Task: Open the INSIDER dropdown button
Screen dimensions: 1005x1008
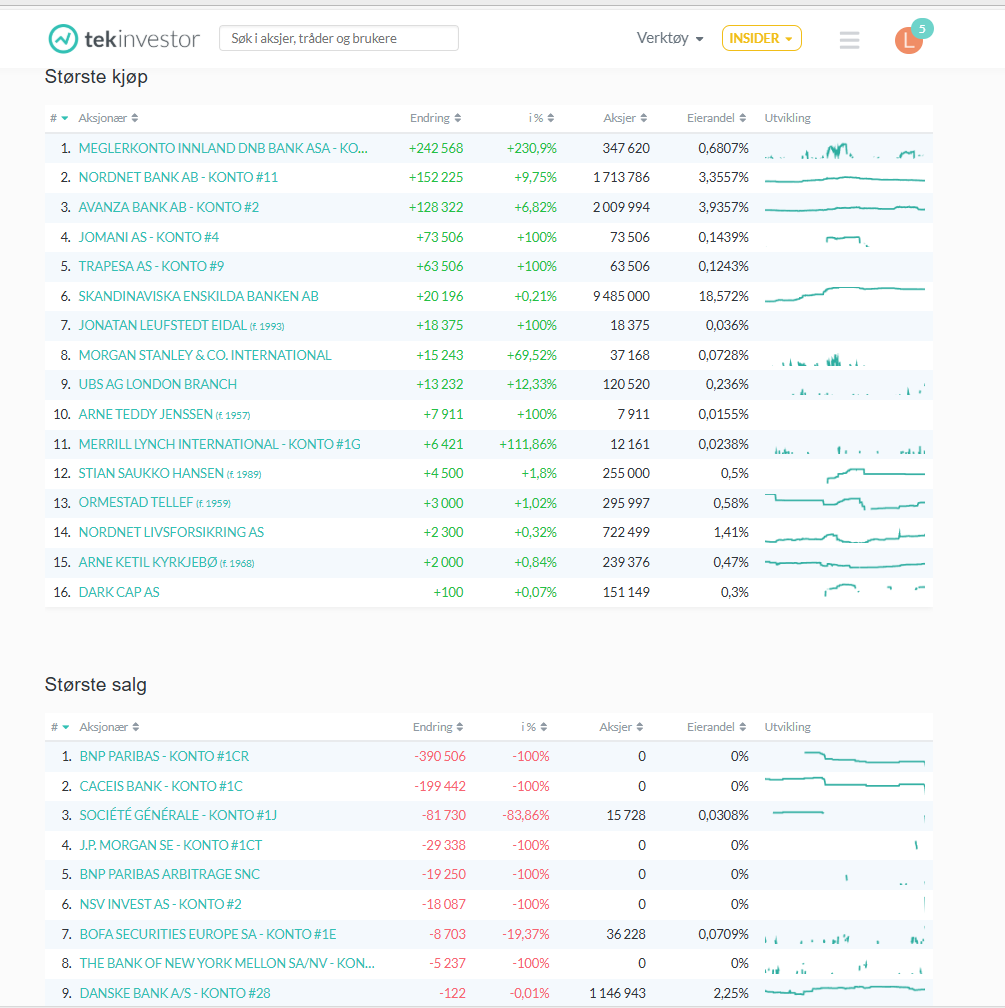Action: tap(761, 39)
